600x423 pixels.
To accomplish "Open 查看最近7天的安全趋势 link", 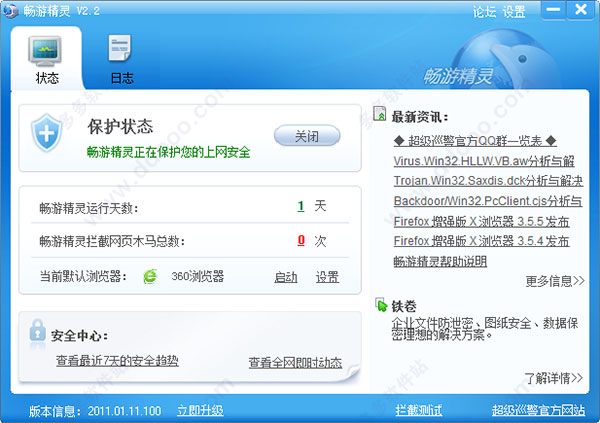I will tap(117, 360).
